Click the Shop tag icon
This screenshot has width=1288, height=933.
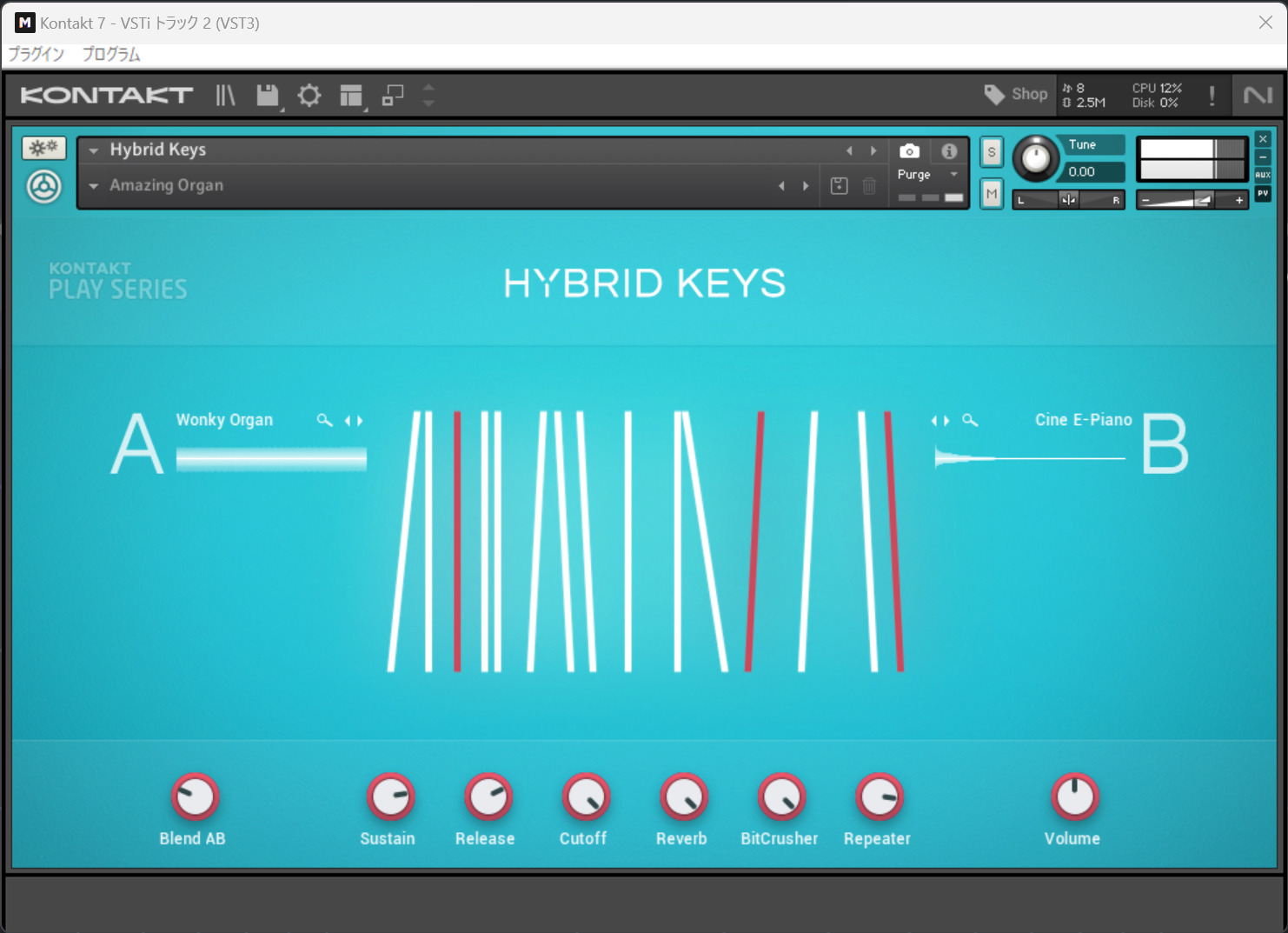click(x=994, y=94)
